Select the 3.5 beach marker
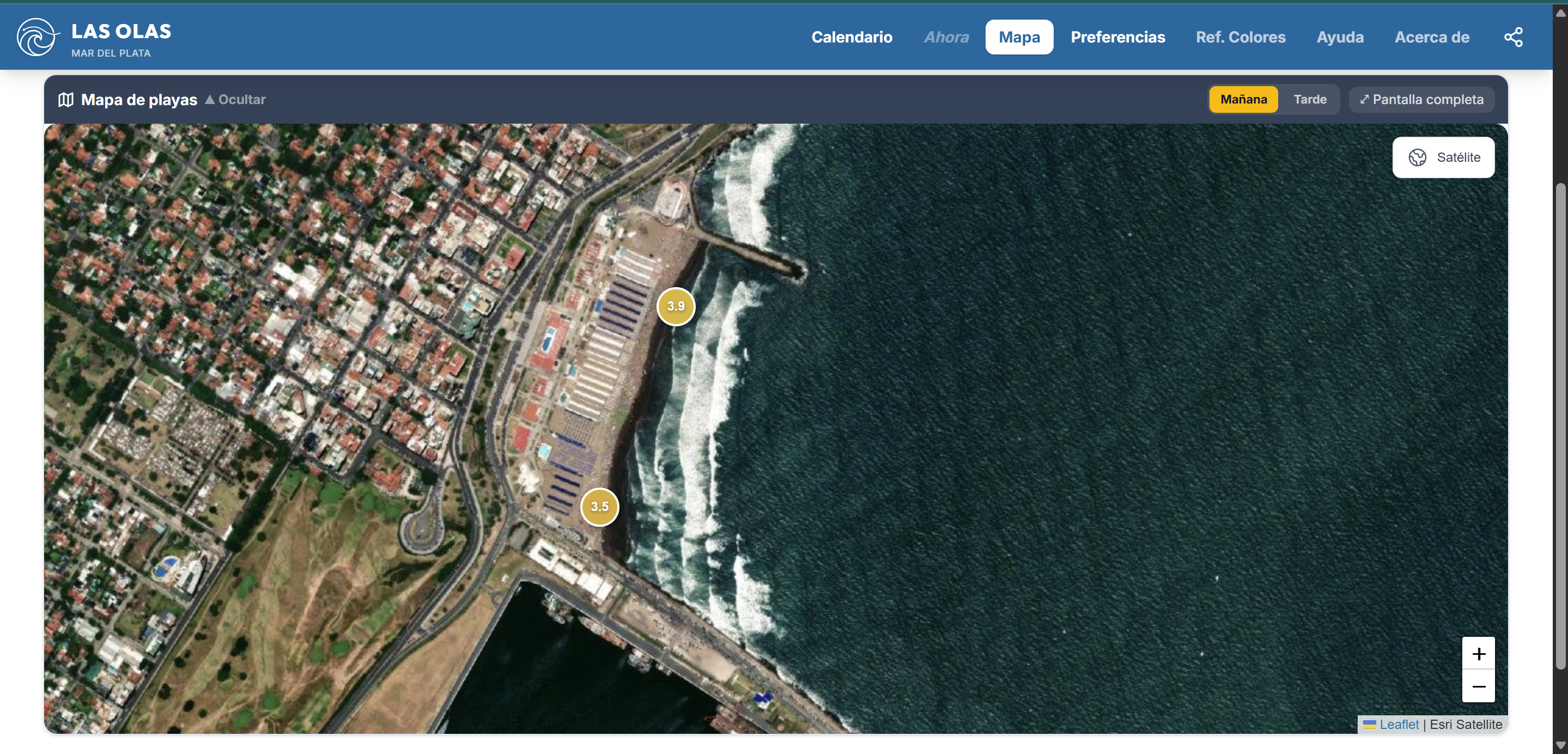 (x=599, y=506)
